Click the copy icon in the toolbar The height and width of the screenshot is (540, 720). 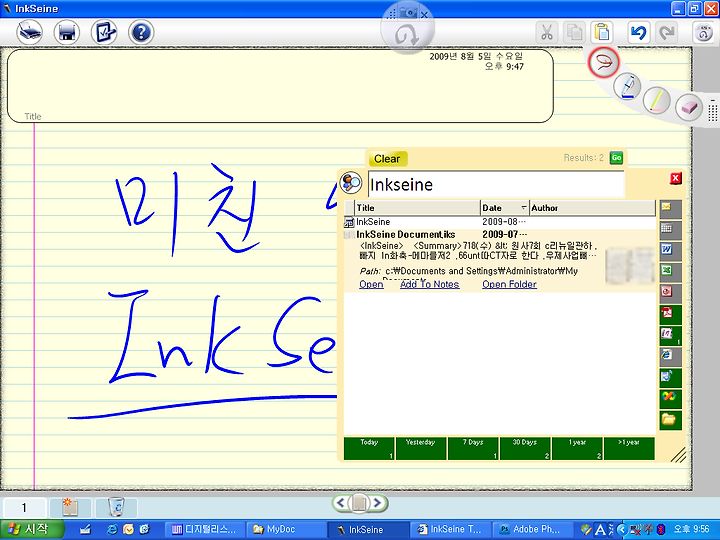(574, 33)
